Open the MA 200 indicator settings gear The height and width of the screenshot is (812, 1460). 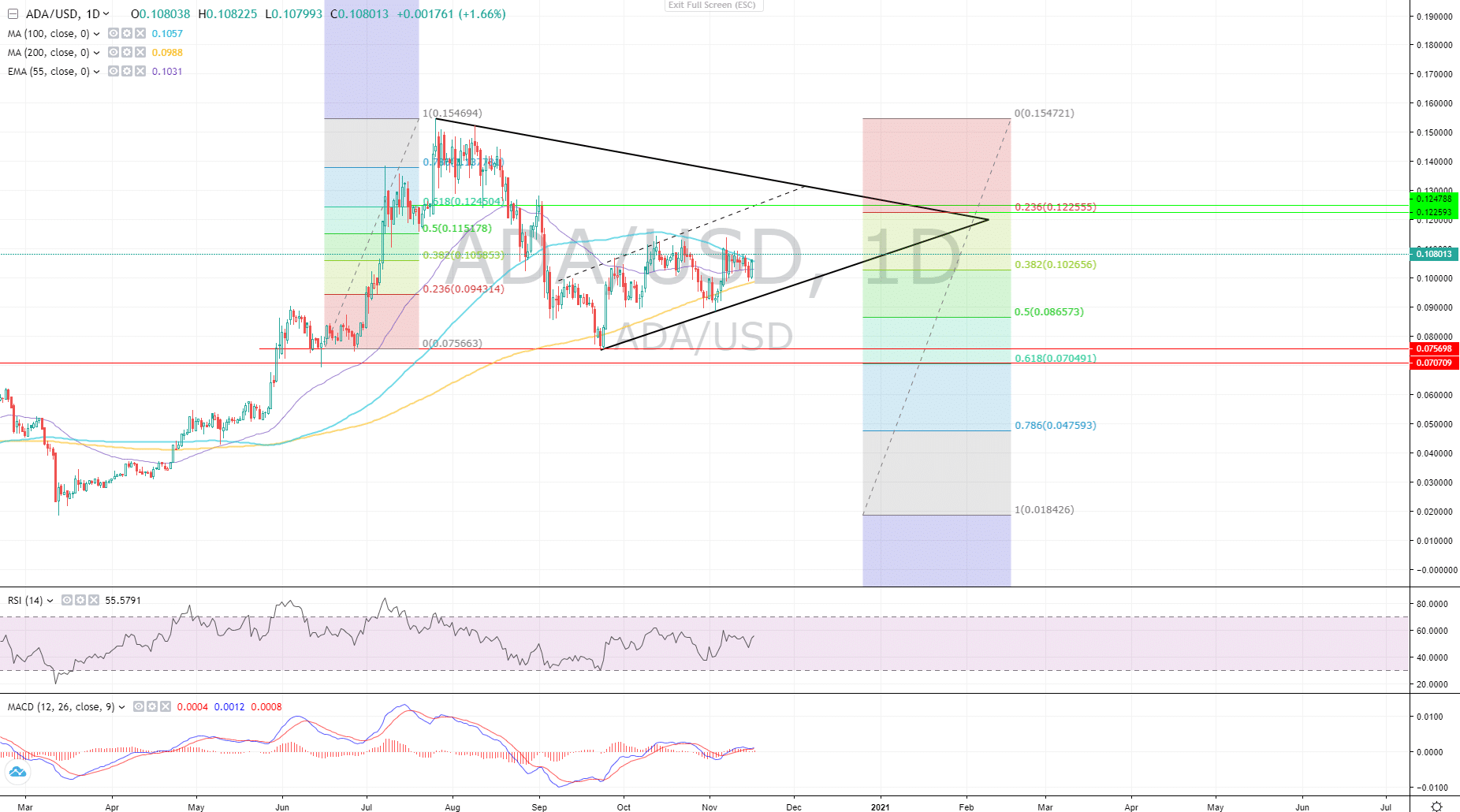point(127,52)
